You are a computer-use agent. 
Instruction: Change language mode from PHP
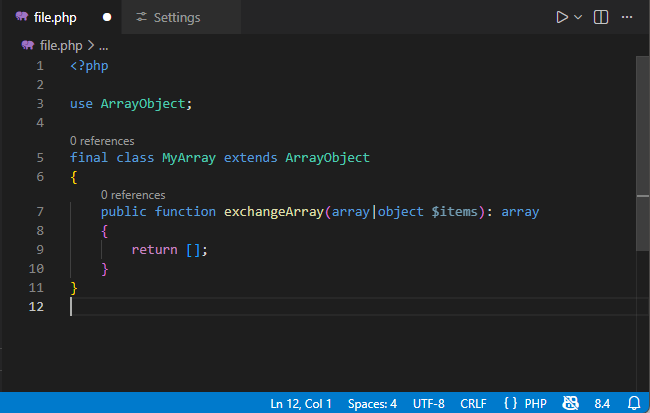[535, 403]
